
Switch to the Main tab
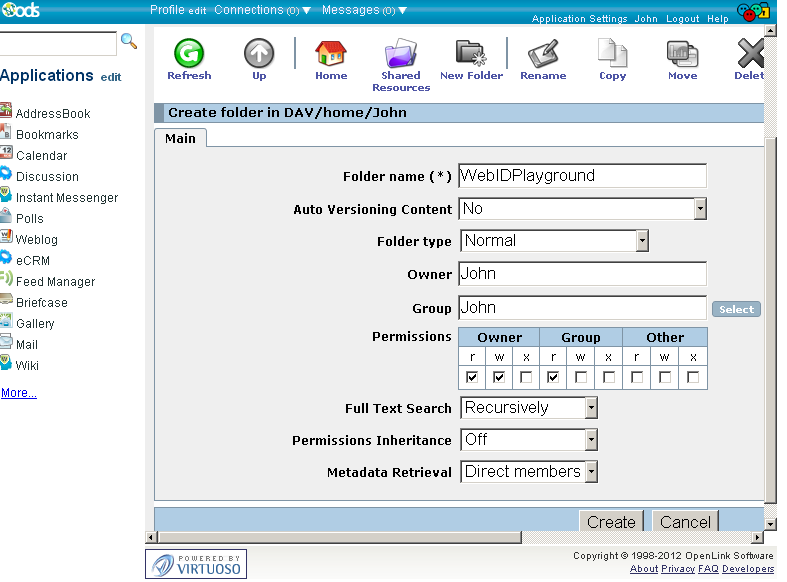(181, 138)
